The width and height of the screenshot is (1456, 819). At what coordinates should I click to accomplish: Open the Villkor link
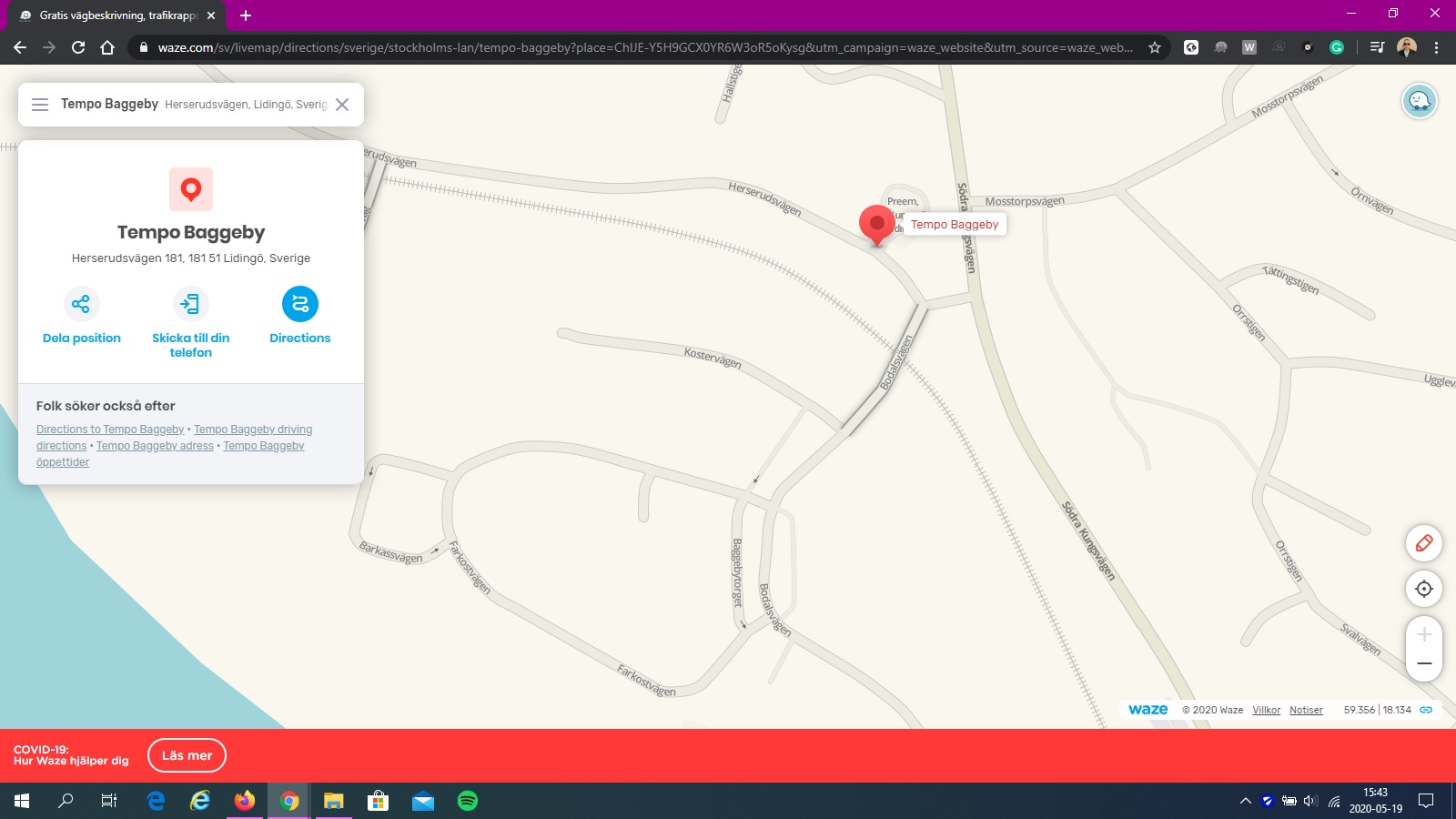pyautogui.click(x=1266, y=710)
